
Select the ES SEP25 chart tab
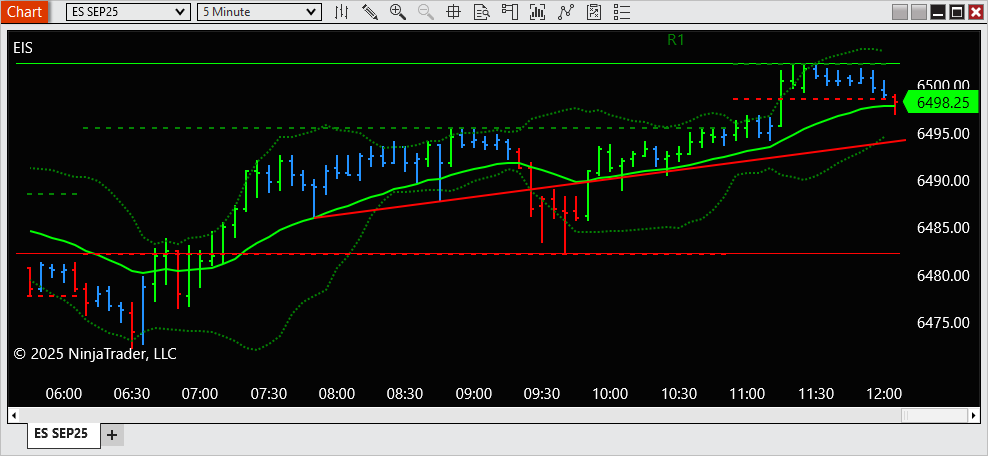point(61,433)
